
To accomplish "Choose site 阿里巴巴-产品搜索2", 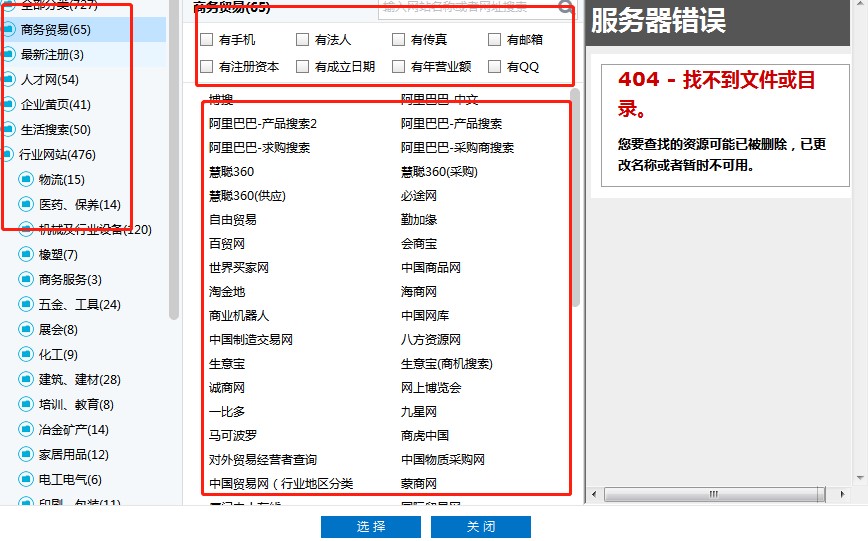I will click(262, 123).
